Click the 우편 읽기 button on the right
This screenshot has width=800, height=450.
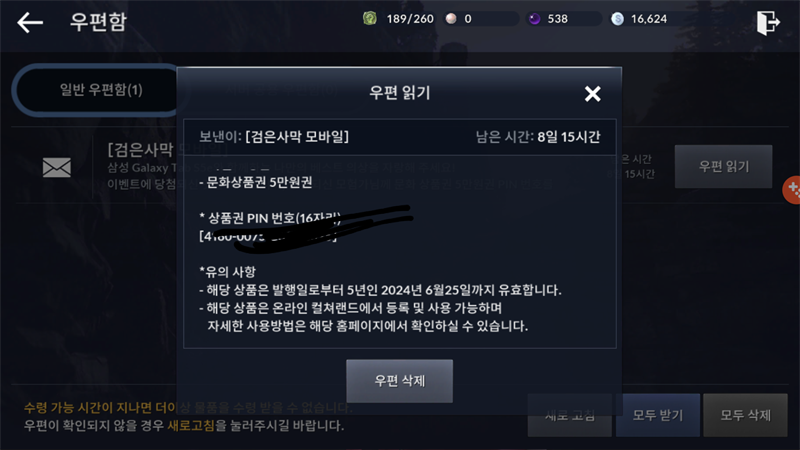point(723,166)
